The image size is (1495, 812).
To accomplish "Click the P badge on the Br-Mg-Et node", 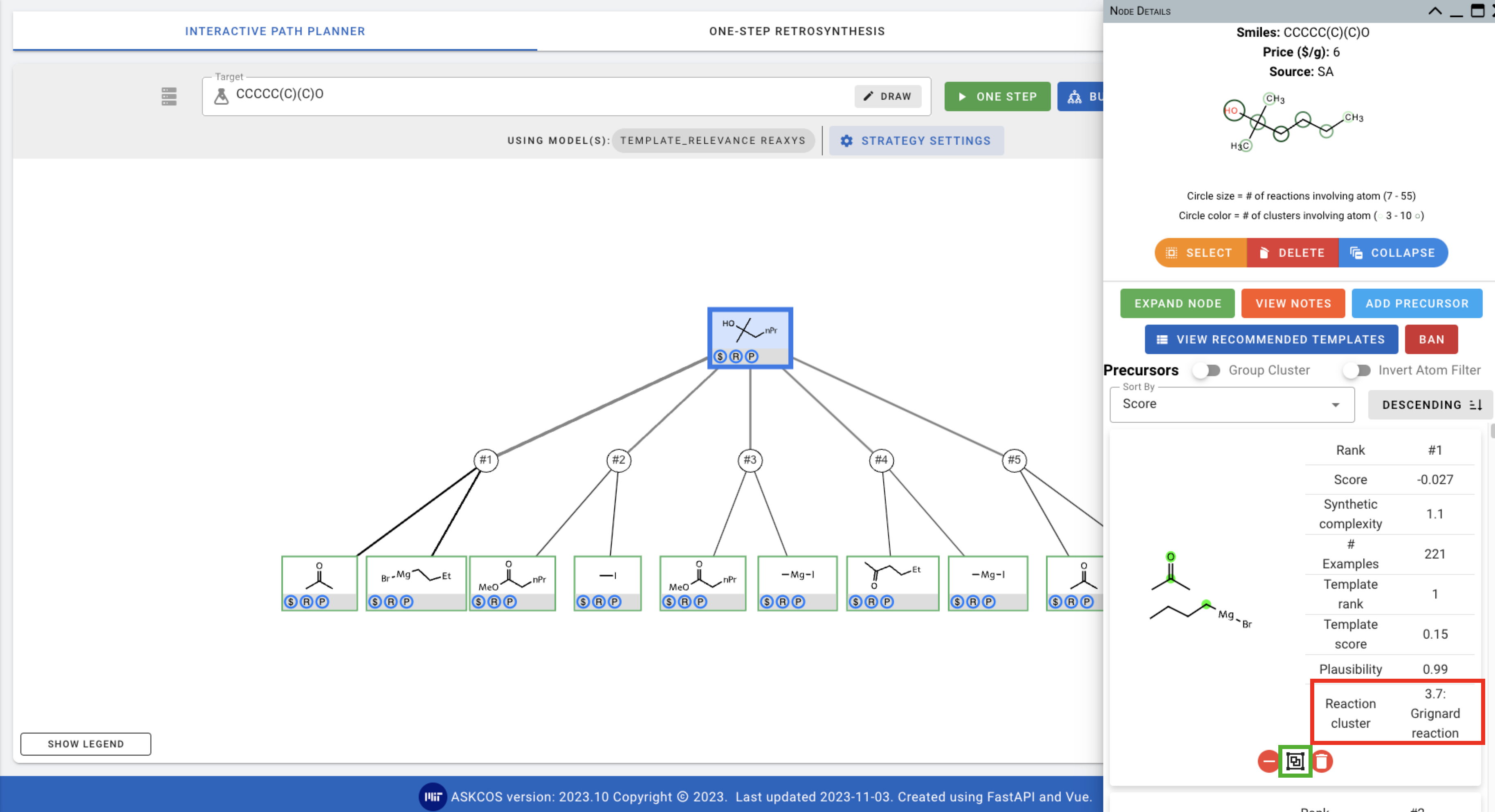I will point(407,602).
